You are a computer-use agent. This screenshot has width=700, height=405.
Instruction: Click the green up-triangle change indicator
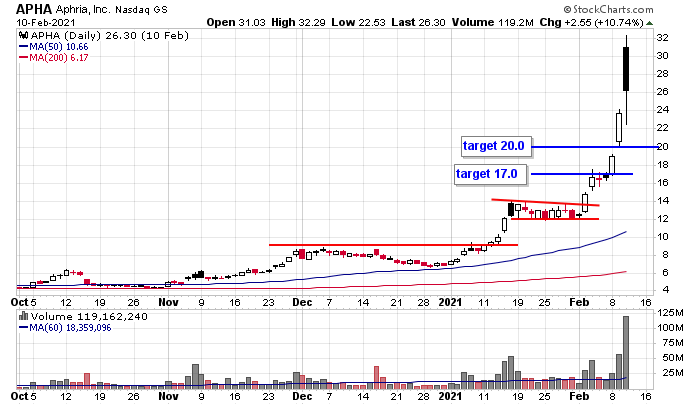click(x=650, y=23)
